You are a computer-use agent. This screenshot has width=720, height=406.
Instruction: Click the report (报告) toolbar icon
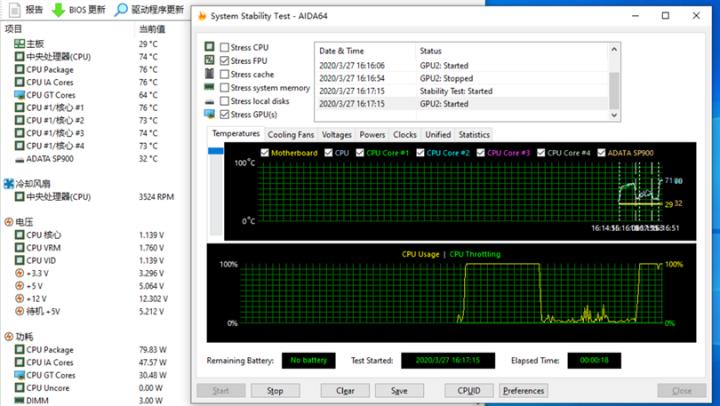(x=15, y=10)
